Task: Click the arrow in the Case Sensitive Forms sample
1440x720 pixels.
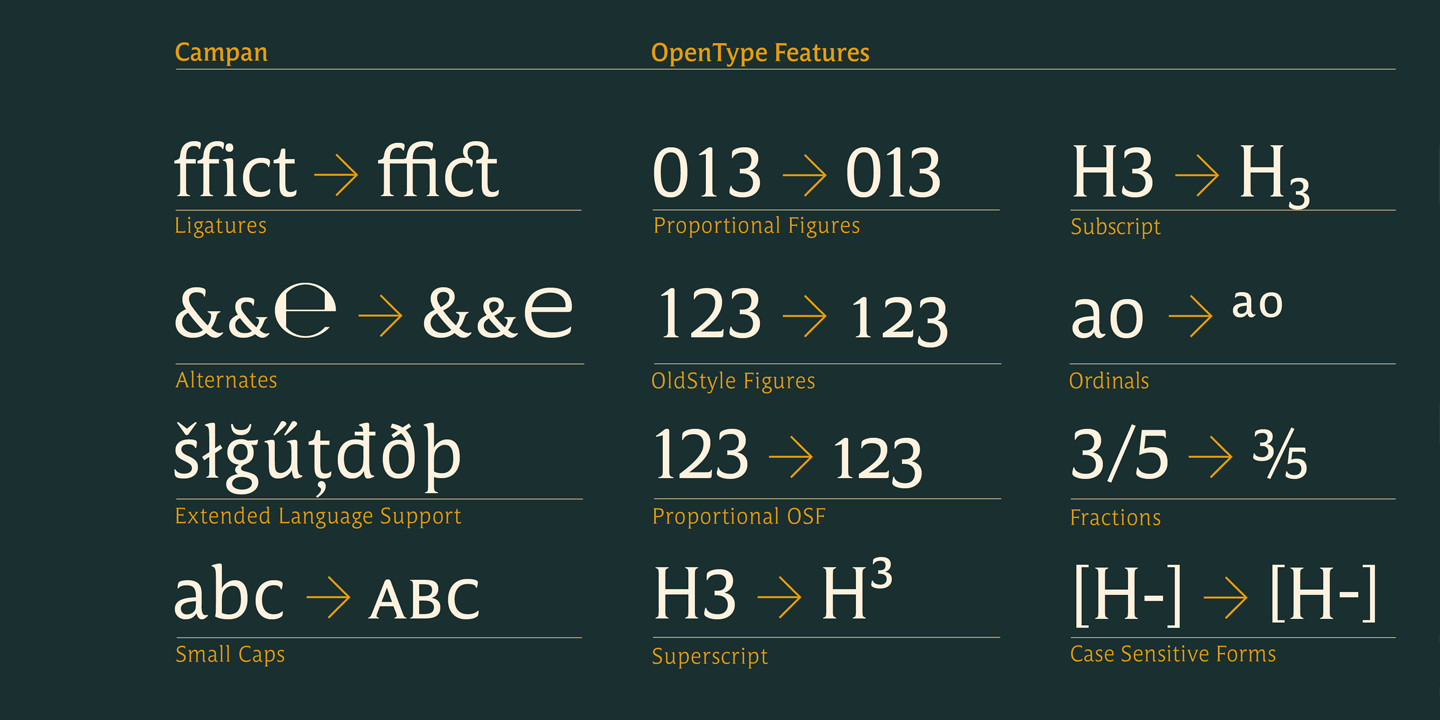Action: [x=1225, y=599]
